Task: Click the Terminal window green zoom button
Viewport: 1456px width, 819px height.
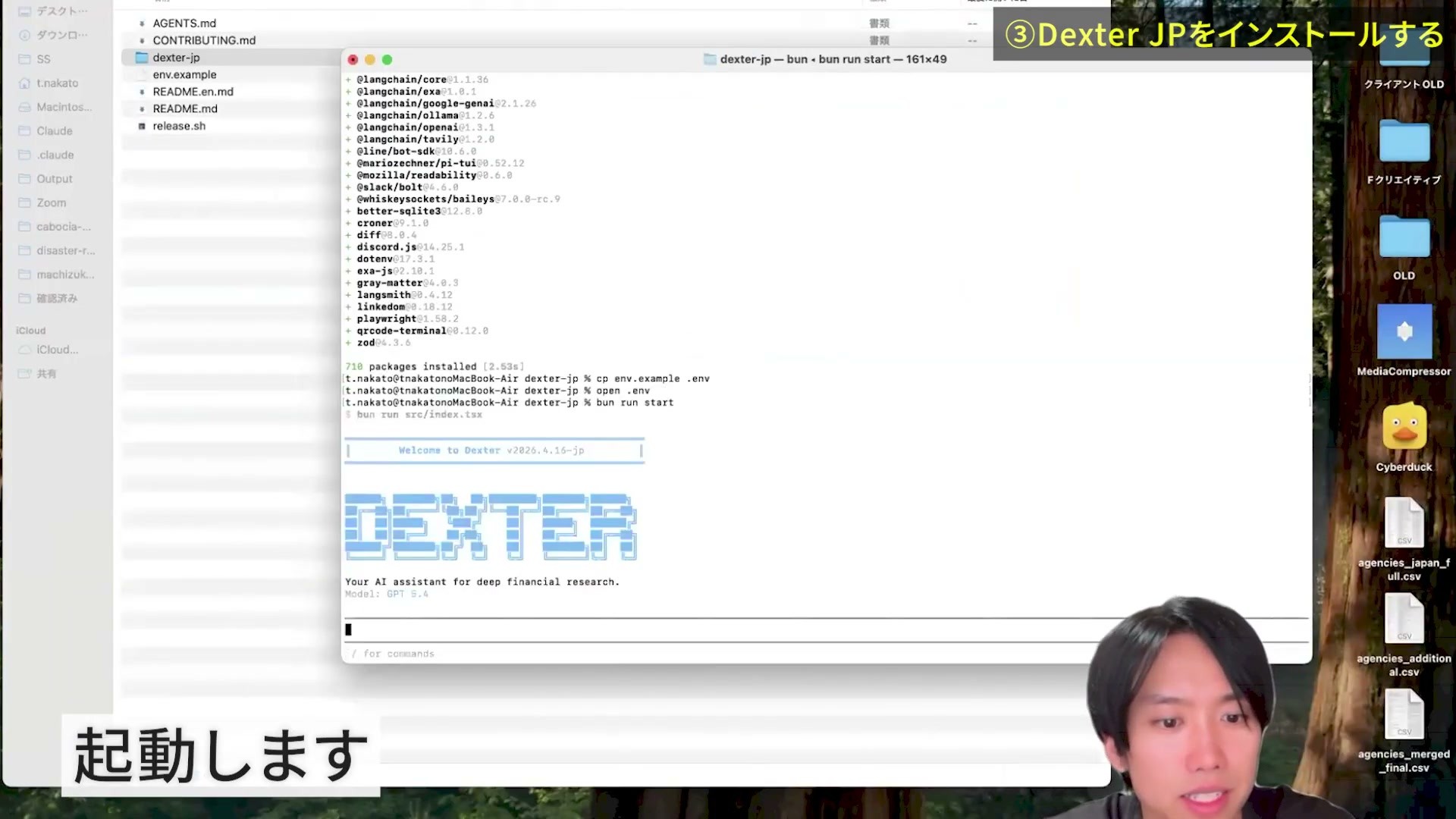Action: (388, 59)
